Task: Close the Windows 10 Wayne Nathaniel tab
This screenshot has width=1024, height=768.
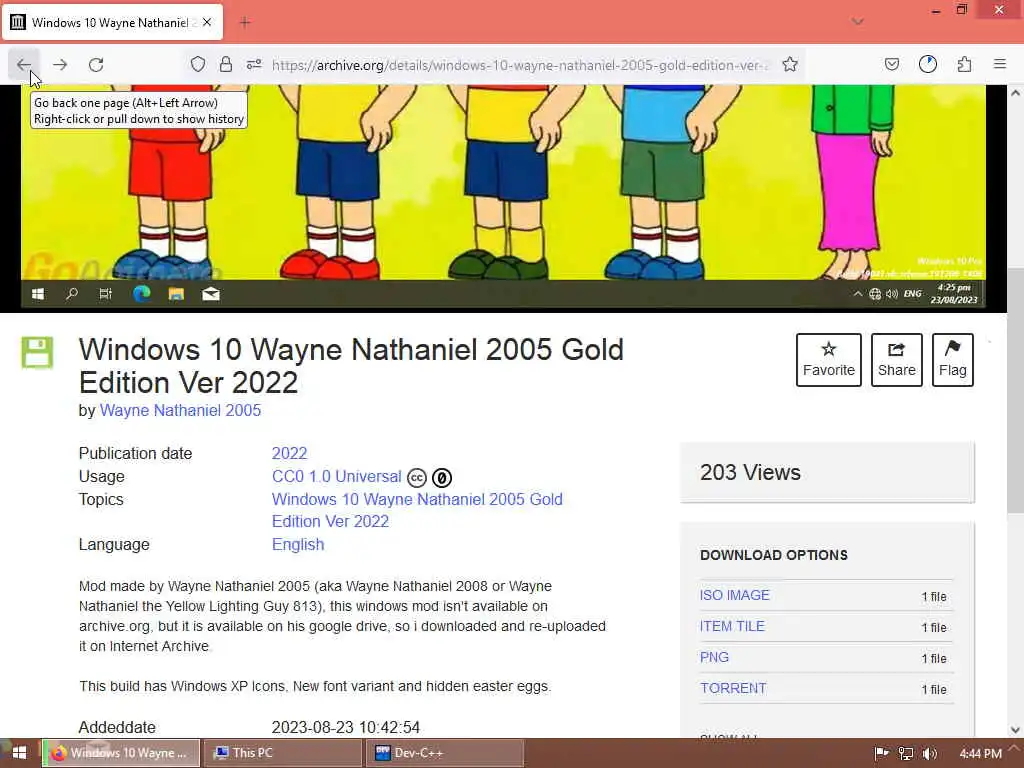Action: click(x=207, y=22)
